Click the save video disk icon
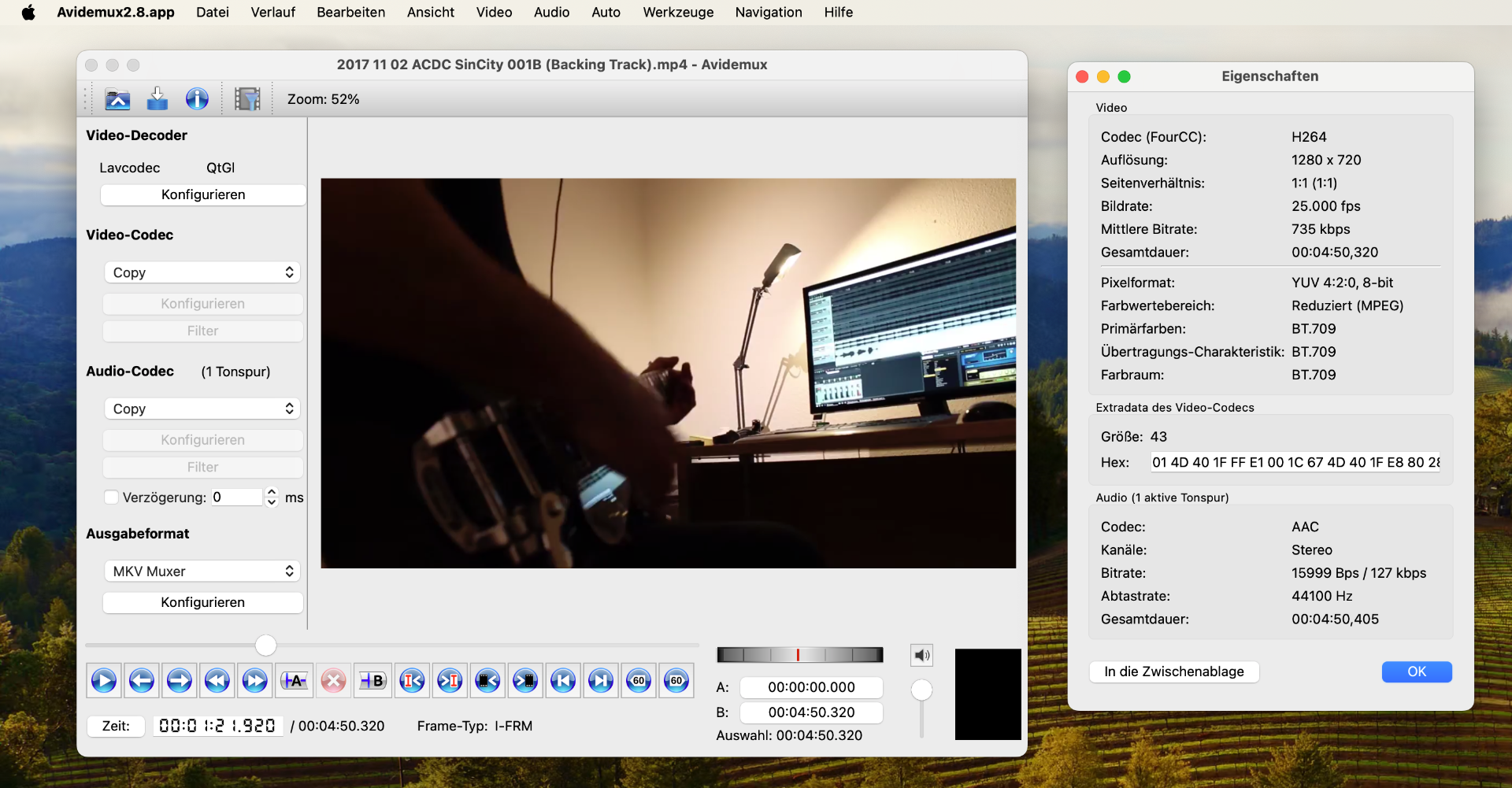This screenshot has width=1512, height=788. [x=157, y=99]
